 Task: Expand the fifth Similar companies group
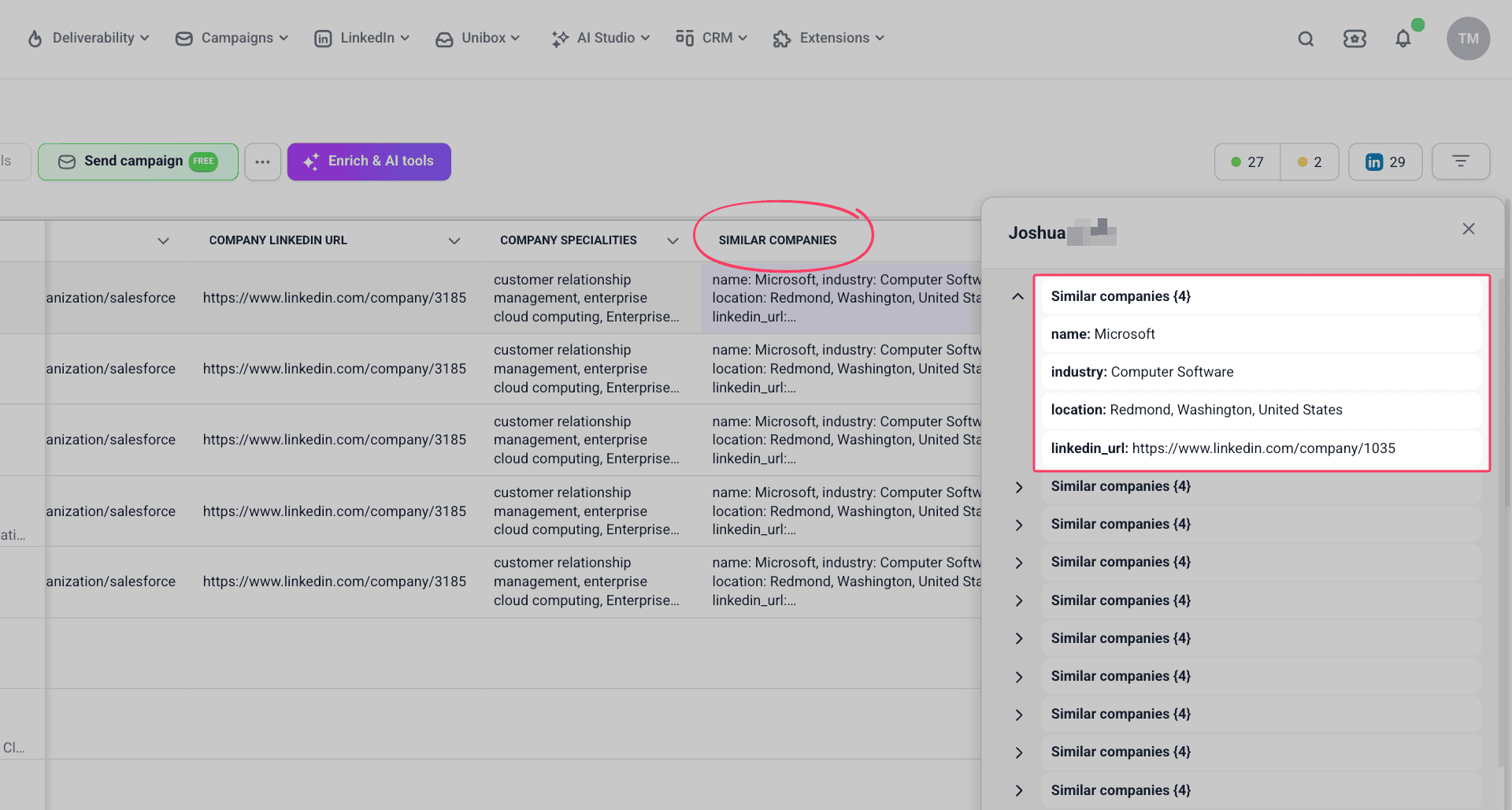pos(1018,600)
